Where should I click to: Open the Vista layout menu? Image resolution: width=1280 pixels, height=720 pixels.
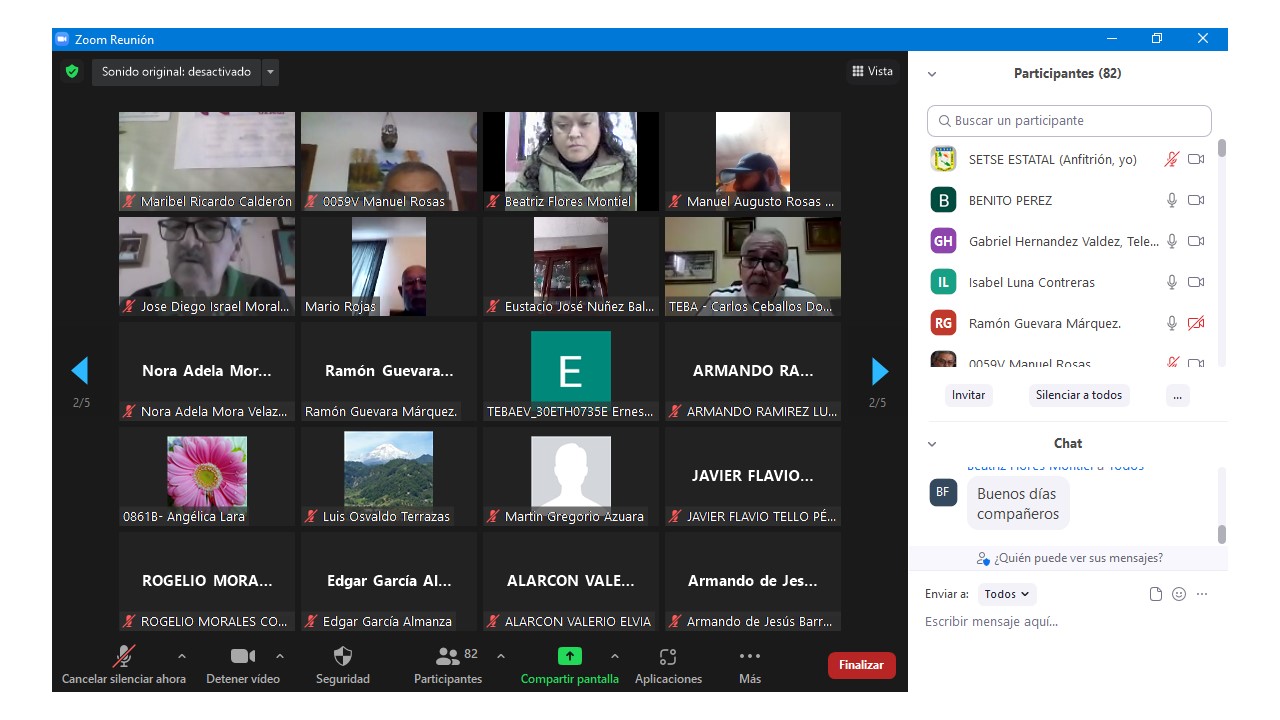coord(872,71)
